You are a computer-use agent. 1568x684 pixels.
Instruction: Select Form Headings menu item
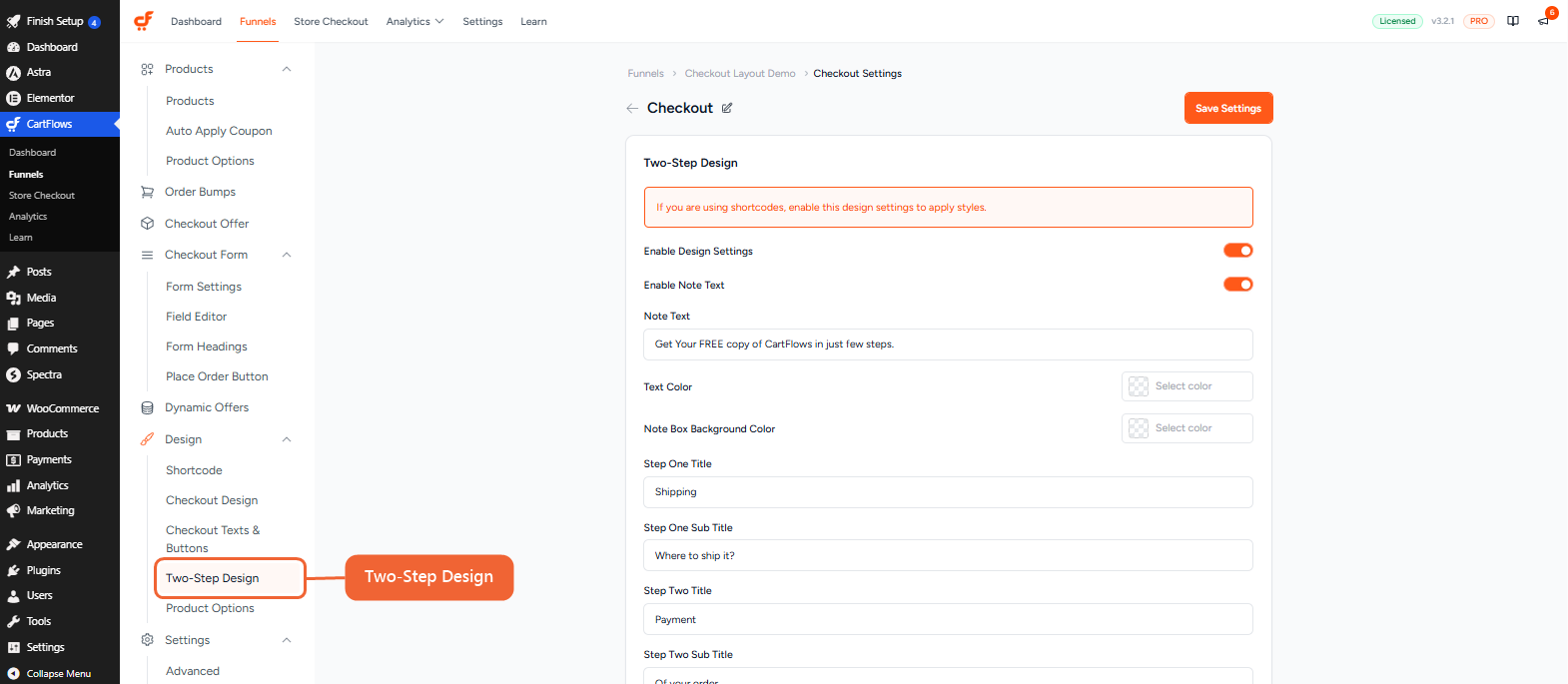coord(207,346)
